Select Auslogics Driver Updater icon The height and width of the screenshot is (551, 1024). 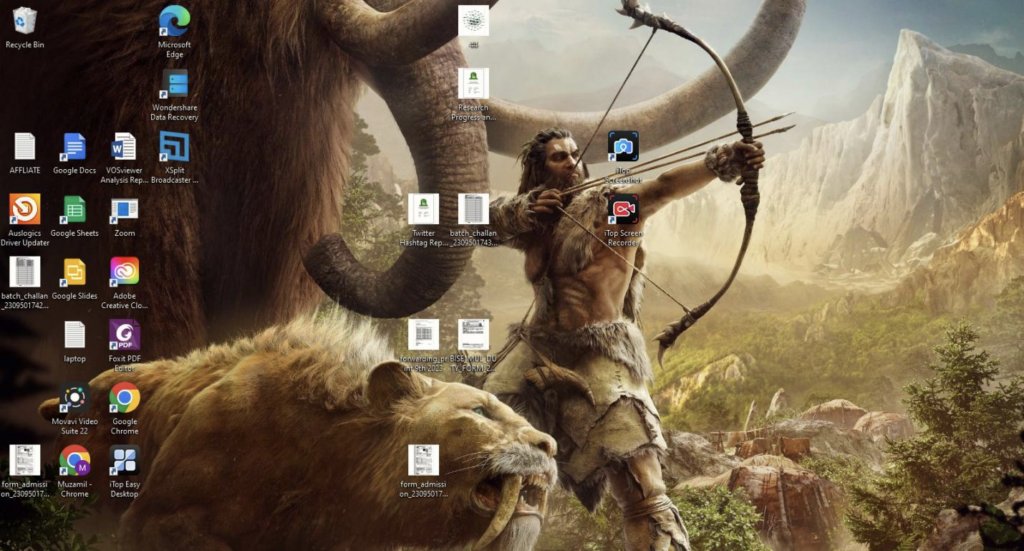click(25, 221)
